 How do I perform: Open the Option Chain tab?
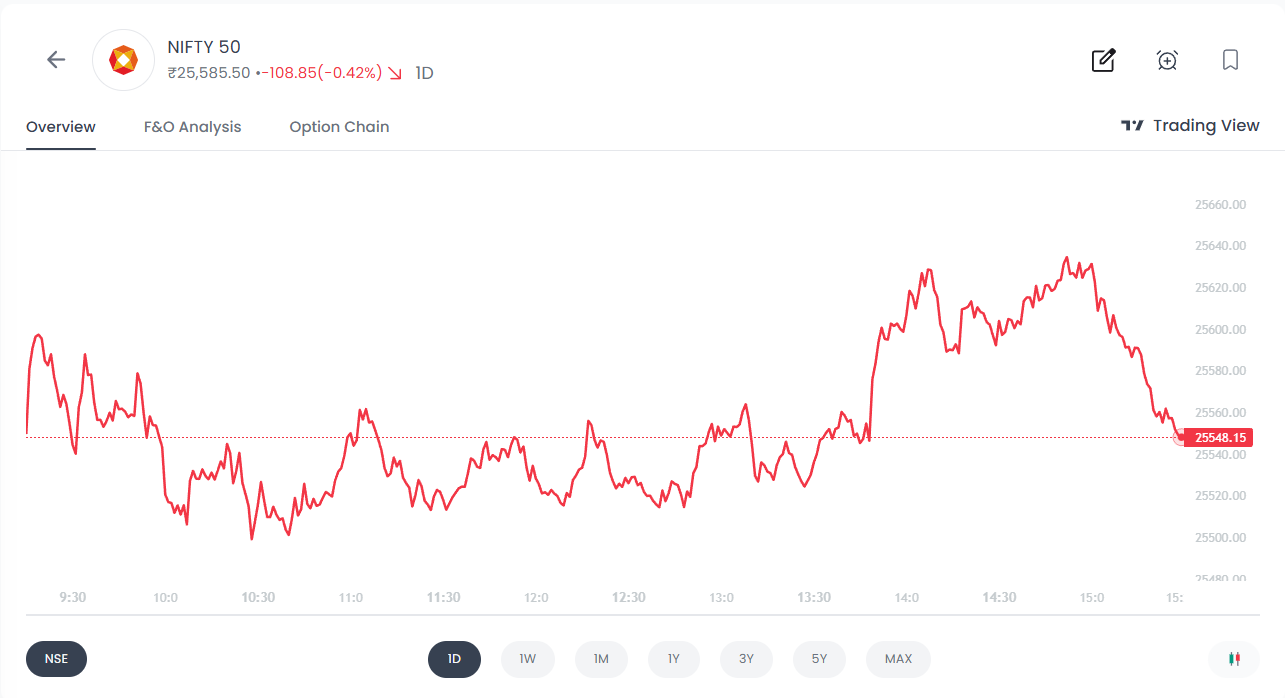[x=339, y=127]
